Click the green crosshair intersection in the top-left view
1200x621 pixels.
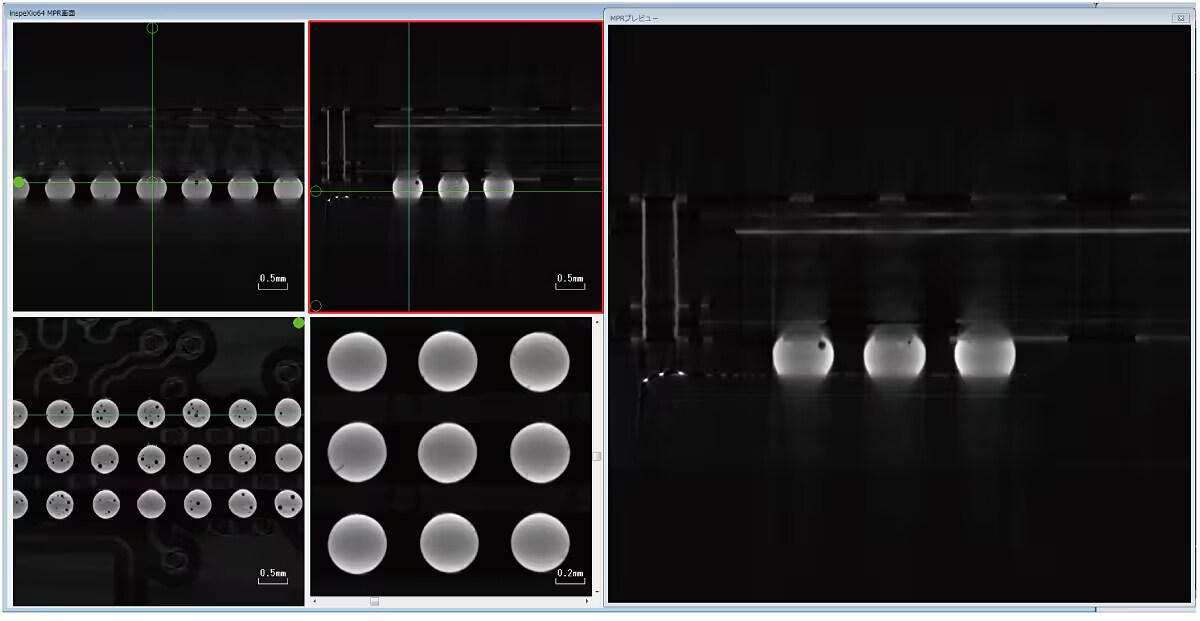[x=152, y=183]
